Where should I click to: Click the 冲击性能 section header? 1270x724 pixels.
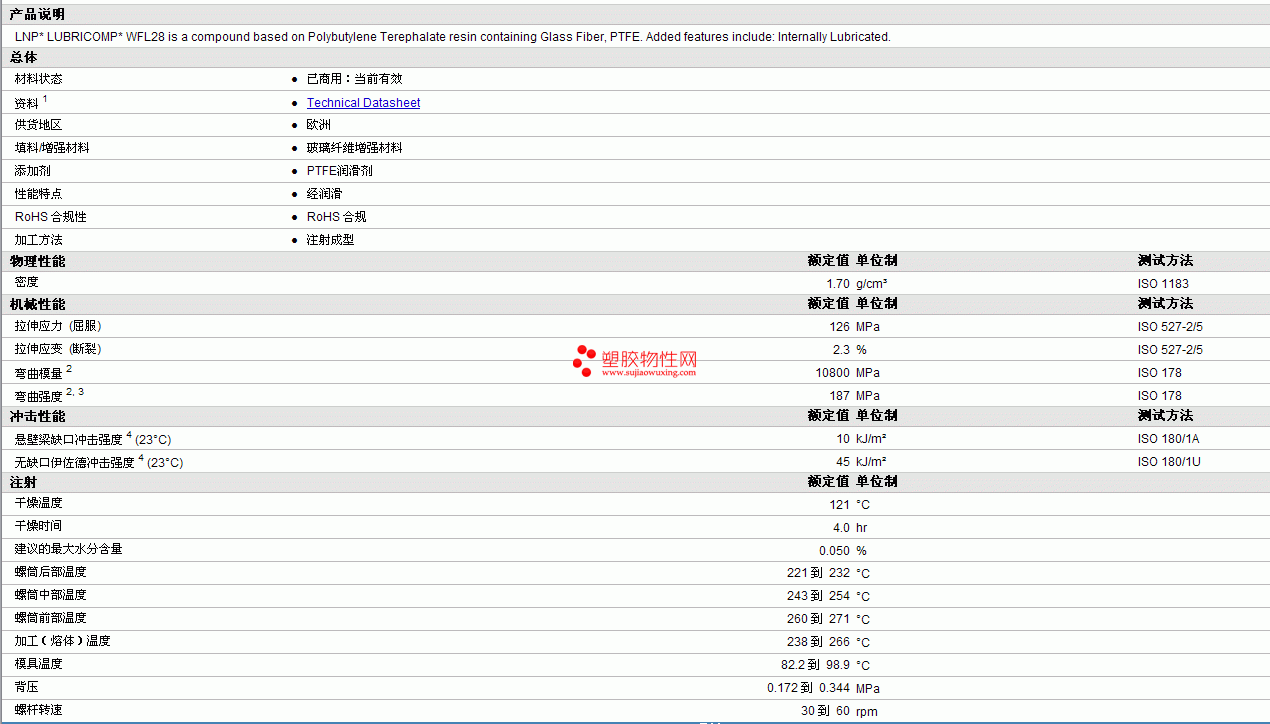37,416
